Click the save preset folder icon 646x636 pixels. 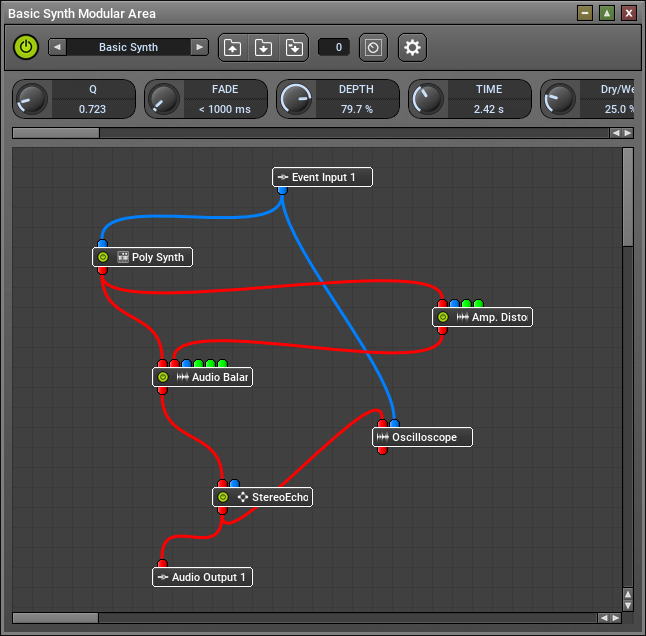(x=263, y=47)
